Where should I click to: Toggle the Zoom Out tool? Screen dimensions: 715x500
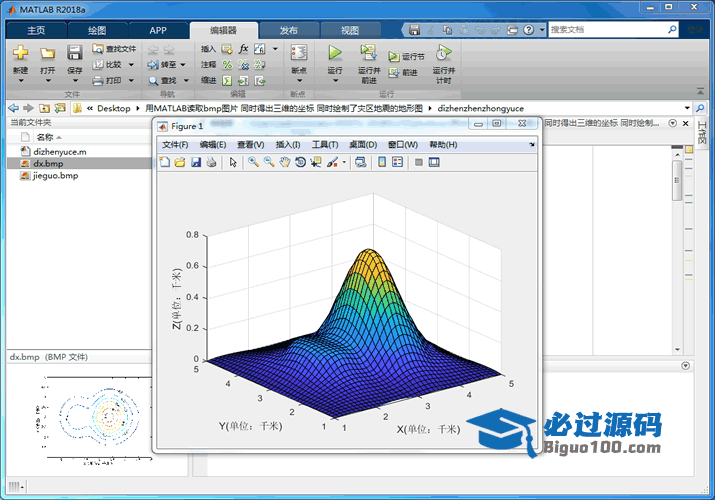tap(269, 162)
